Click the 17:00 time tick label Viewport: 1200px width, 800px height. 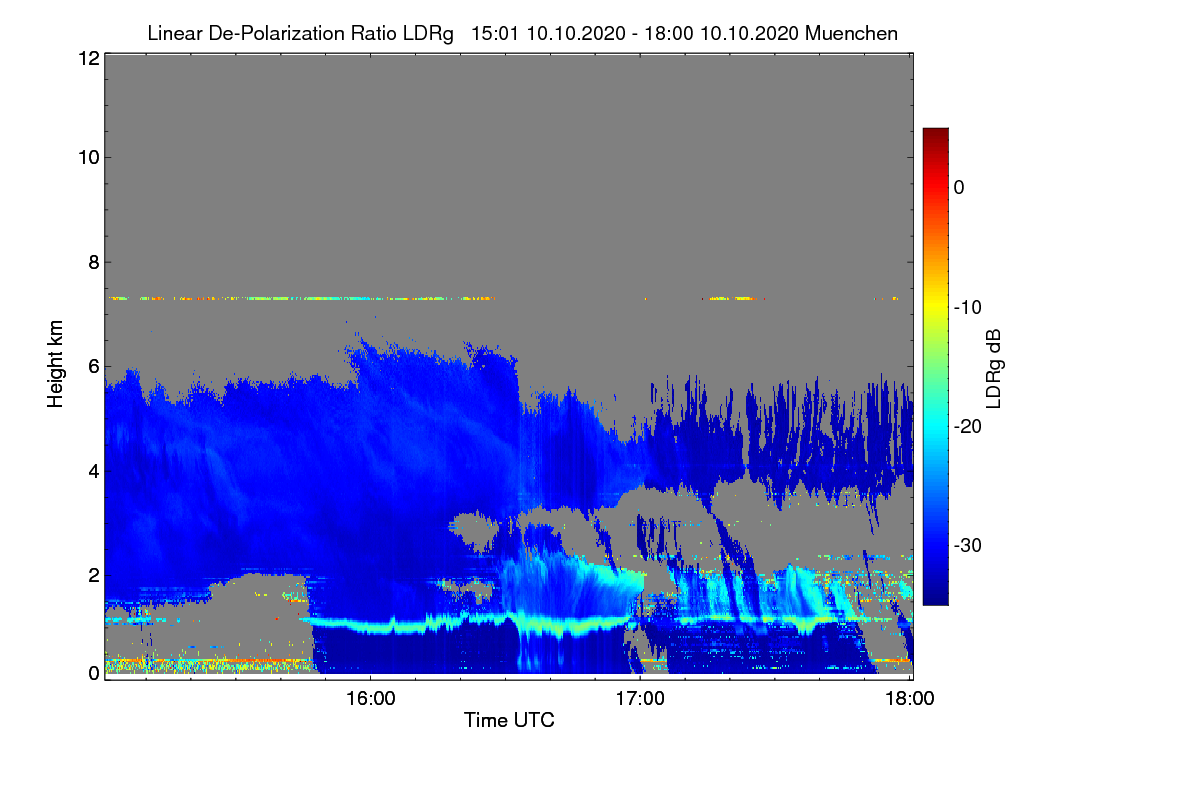pyautogui.click(x=639, y=698)
